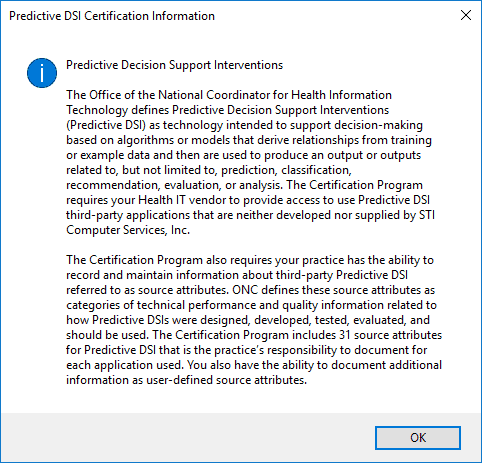Click the line starting 'requires your Health IT vendor'

248,200
